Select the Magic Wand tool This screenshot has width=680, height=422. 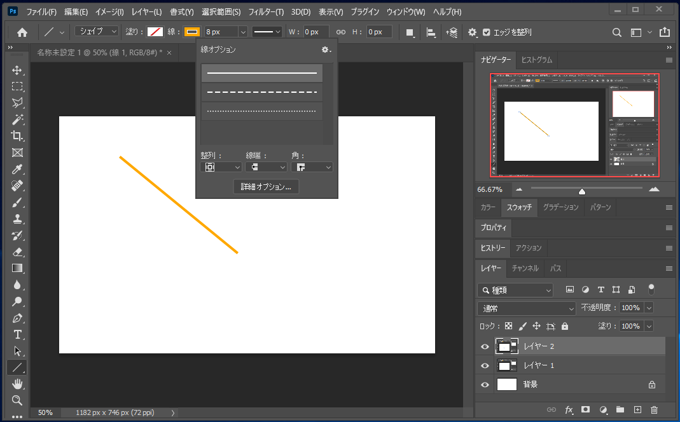(17, 119)
